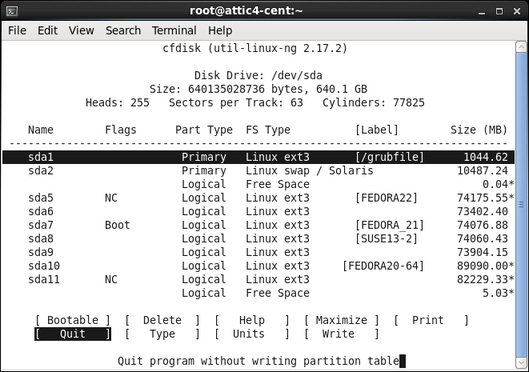Close the terminal window
The height and width of the screenshot is (372, 529).
[517, 11]
